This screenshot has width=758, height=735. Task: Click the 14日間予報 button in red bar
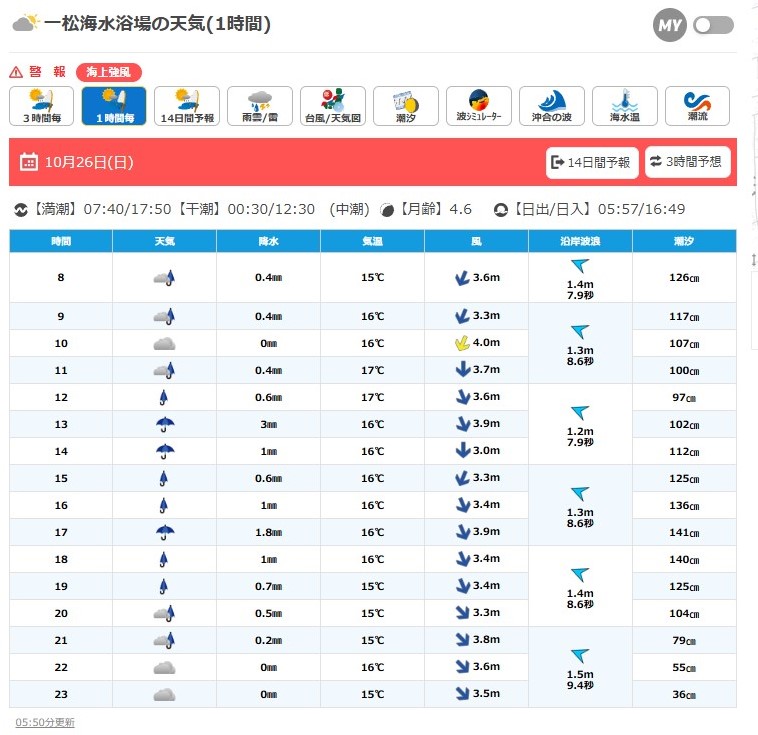point(591,162)
